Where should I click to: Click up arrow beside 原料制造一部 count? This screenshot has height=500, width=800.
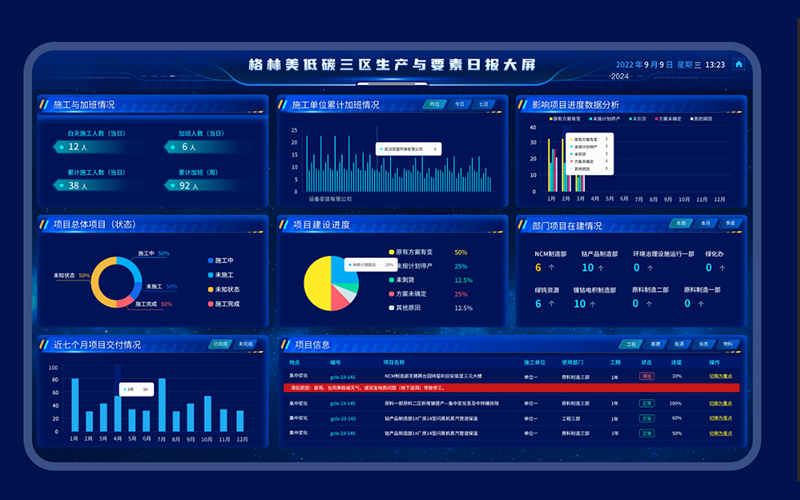tap(701, 304)
